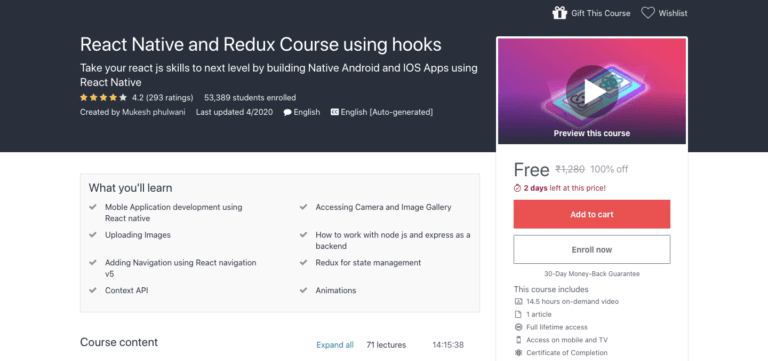Click the alarm clock icon near 2 days left
This screenshot has height=361, width=768.
coord(517,188)
